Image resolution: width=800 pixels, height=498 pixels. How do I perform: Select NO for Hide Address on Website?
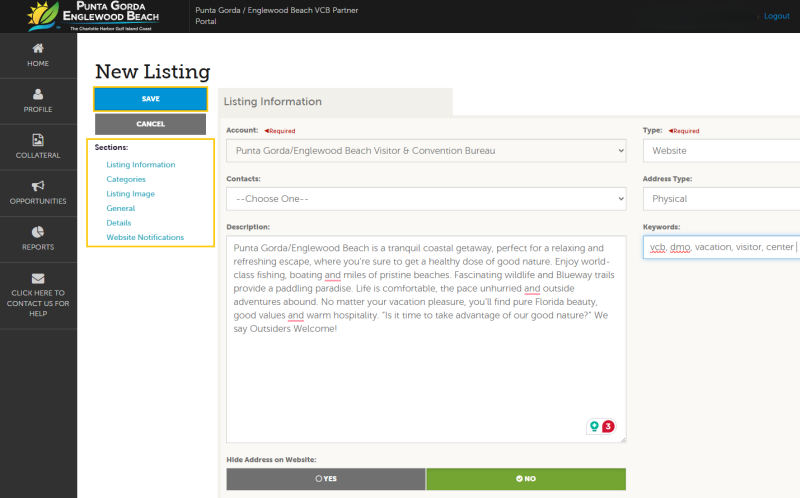pos(526,479)
